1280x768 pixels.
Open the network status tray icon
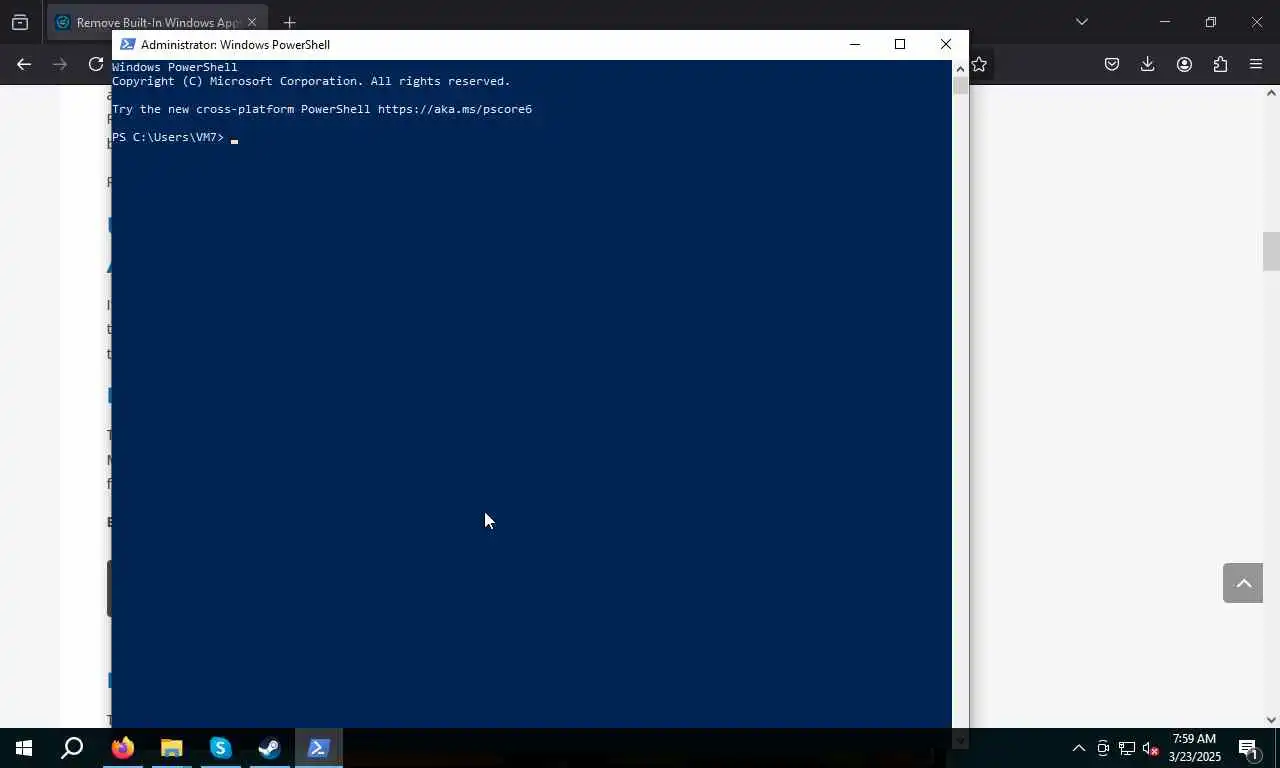pyautogui.click(x=1126, y=748)
